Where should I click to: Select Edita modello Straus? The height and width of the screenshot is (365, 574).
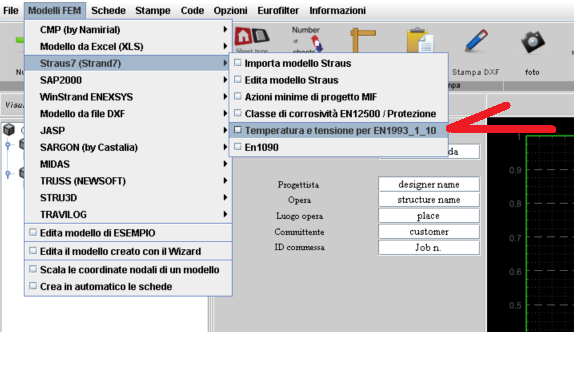339,80
